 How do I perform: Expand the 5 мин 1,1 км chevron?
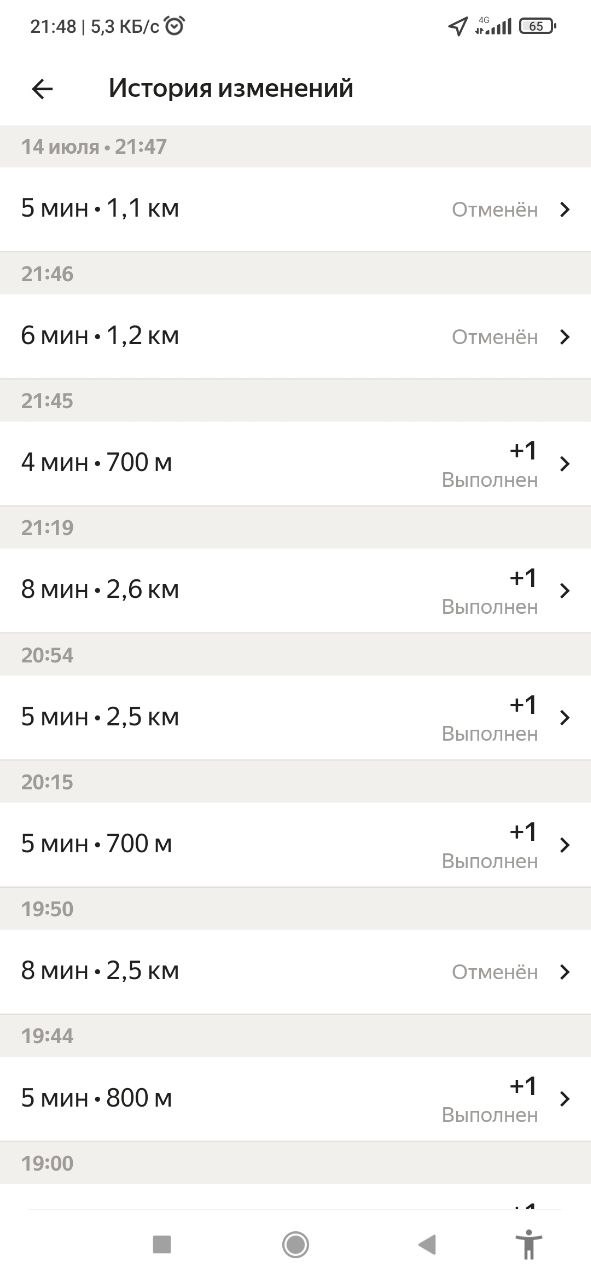(565, 210)
